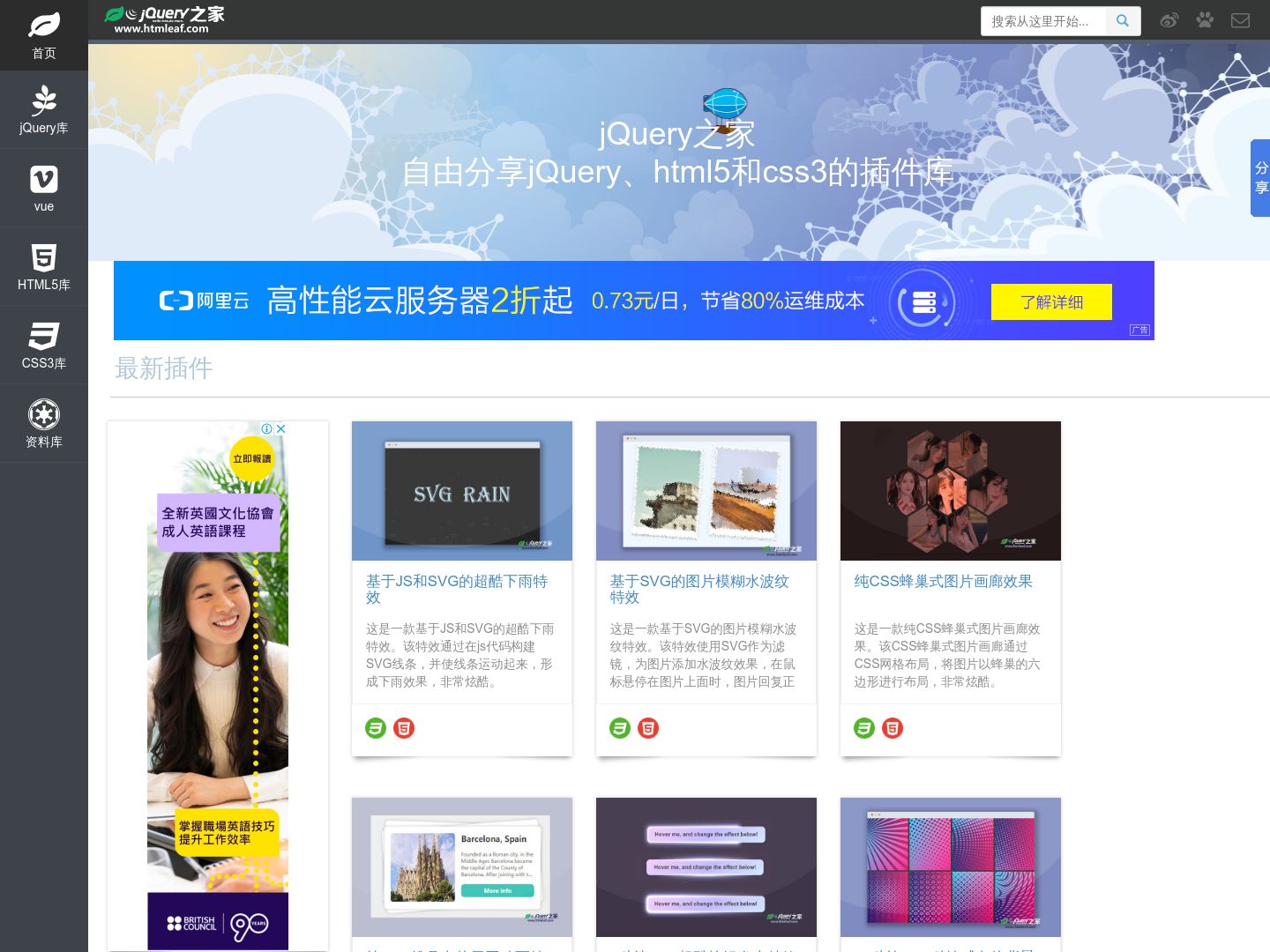Click HTML5 badge under 蜂巢式图片画廊 card
Image resolution: width=1270 pixels, height=952 pixels.
pyautogui.click(x=893, y=728)
